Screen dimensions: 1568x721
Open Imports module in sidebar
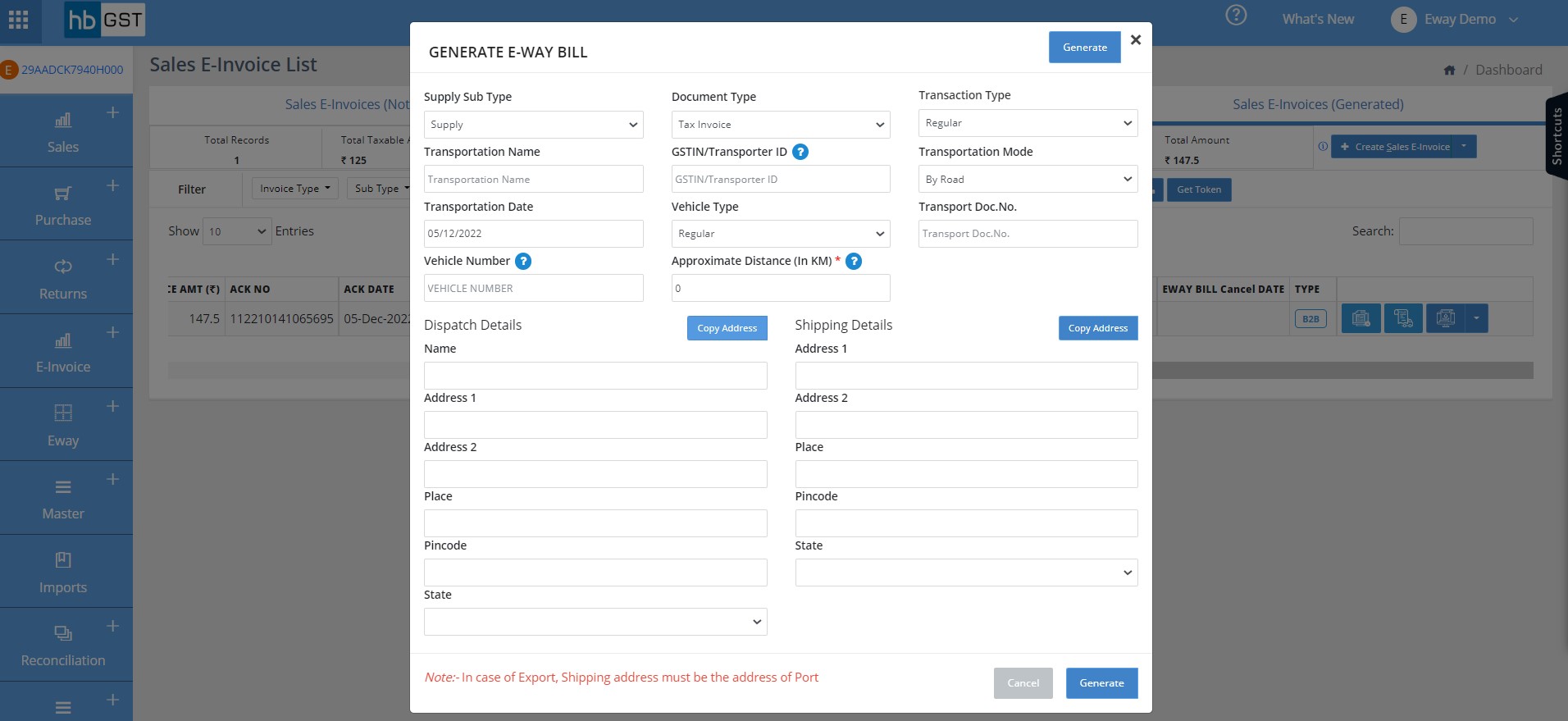coord(63,573)
